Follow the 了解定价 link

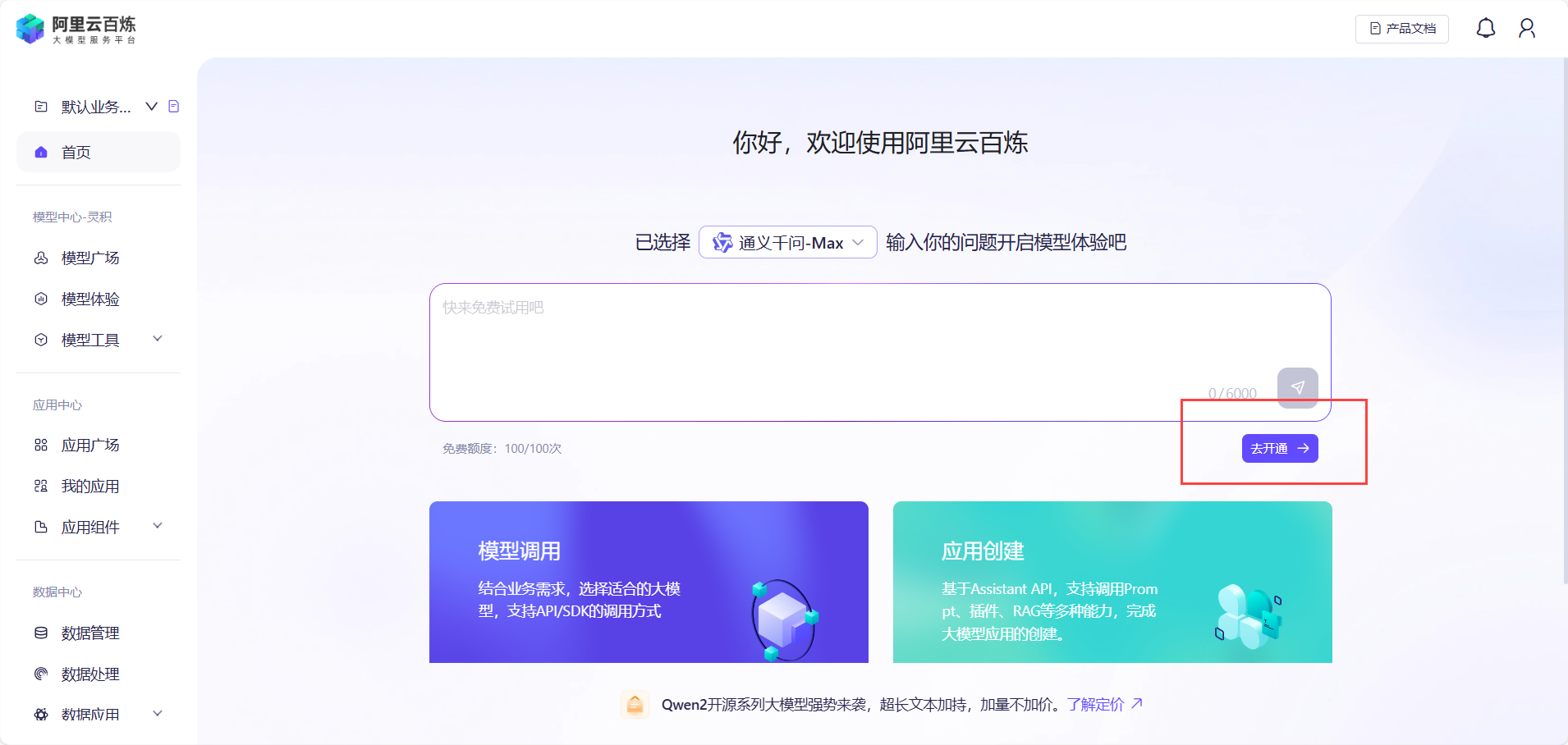click(1095, 704)
